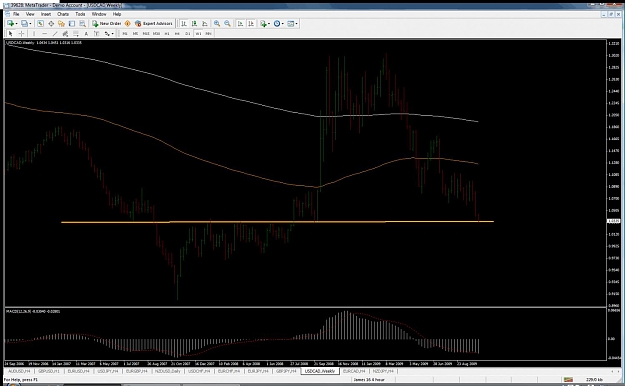Open the chart Templates icon

coord(290,24)
